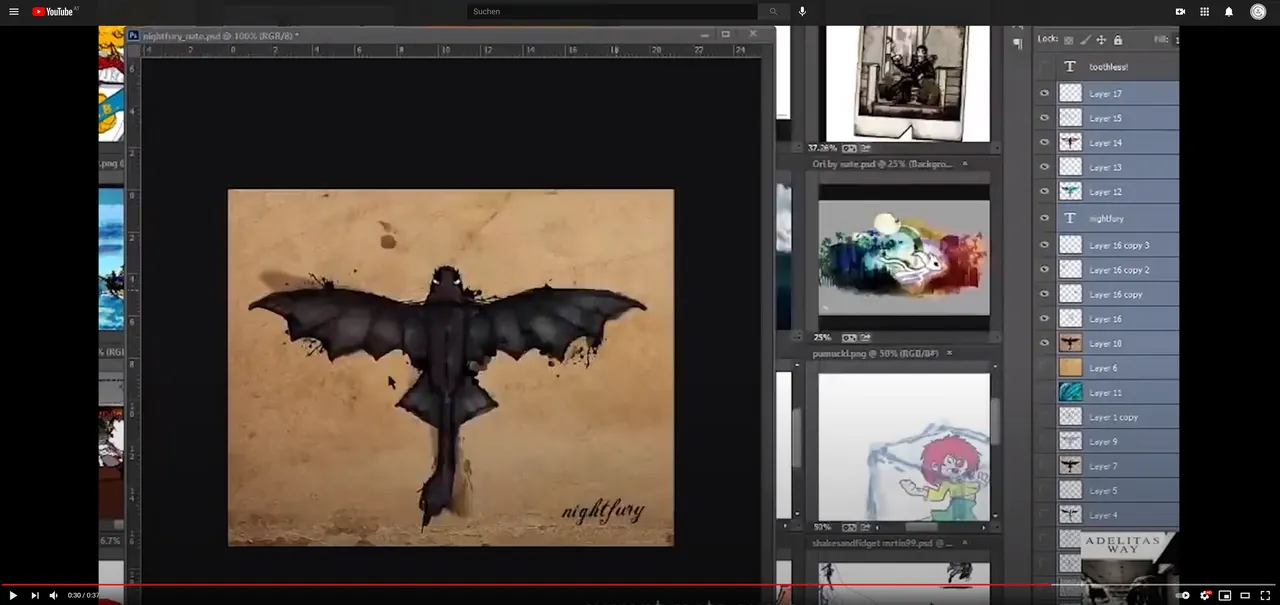Hide Layer 13 using its eye icon
The height and width of the screenshot is (605, 1280).
pos(1045,167)
